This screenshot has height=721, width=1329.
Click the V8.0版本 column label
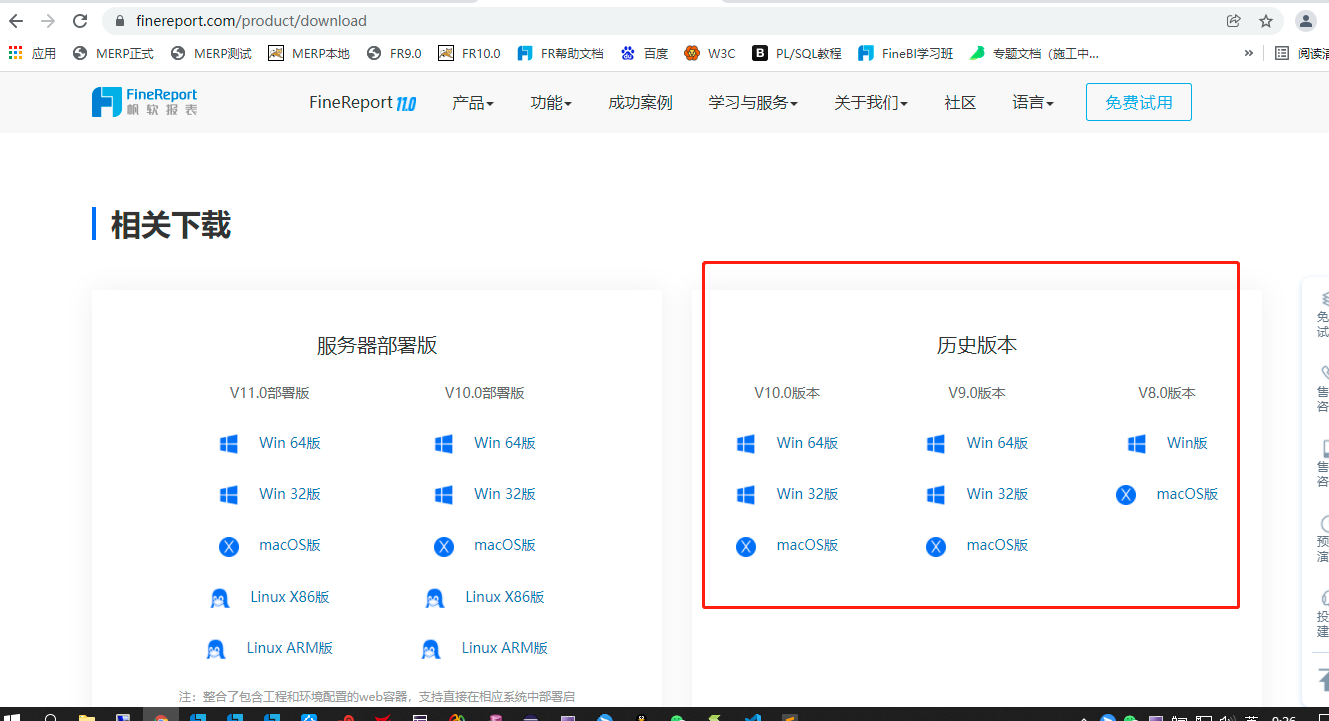(1167, 393)
